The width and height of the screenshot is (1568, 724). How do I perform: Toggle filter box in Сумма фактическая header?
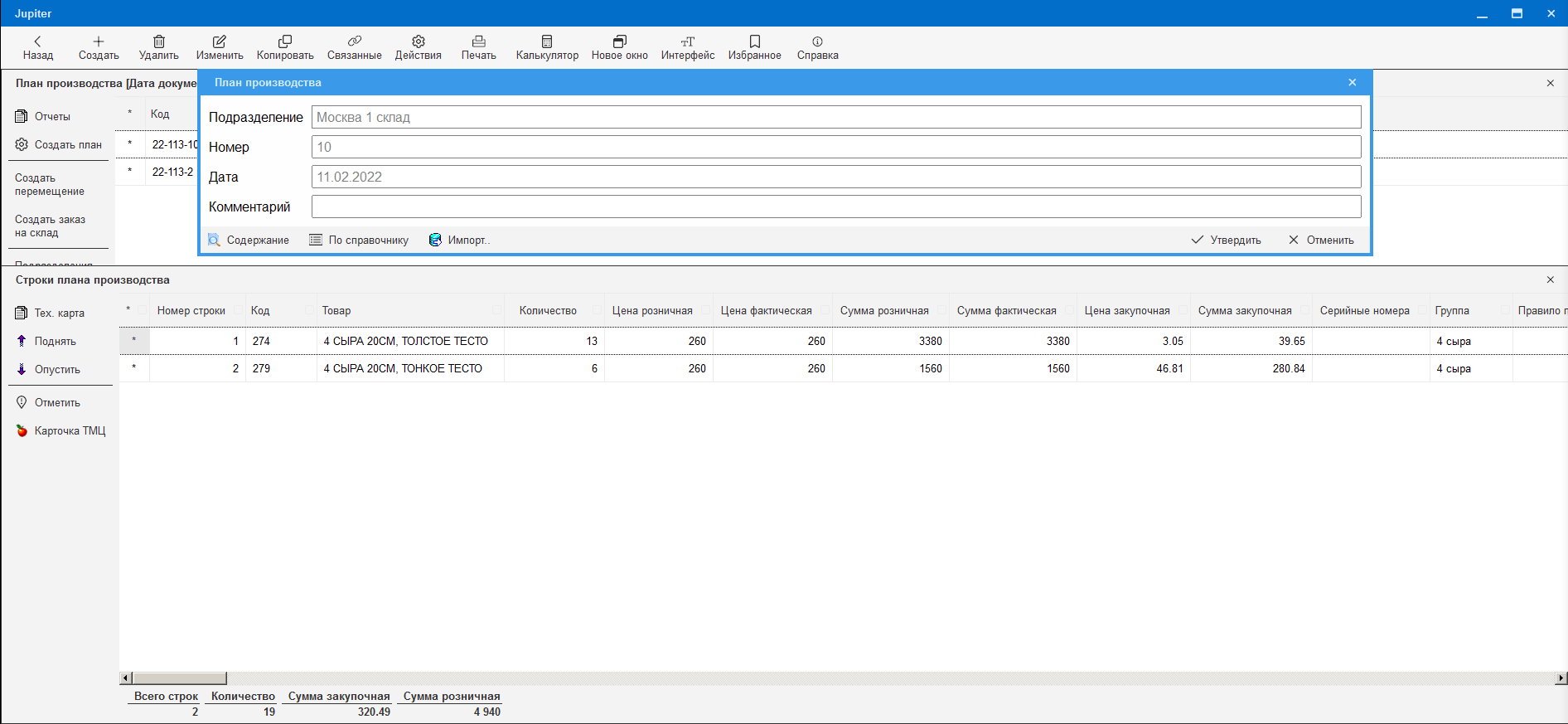click(x=1069, y=310)
